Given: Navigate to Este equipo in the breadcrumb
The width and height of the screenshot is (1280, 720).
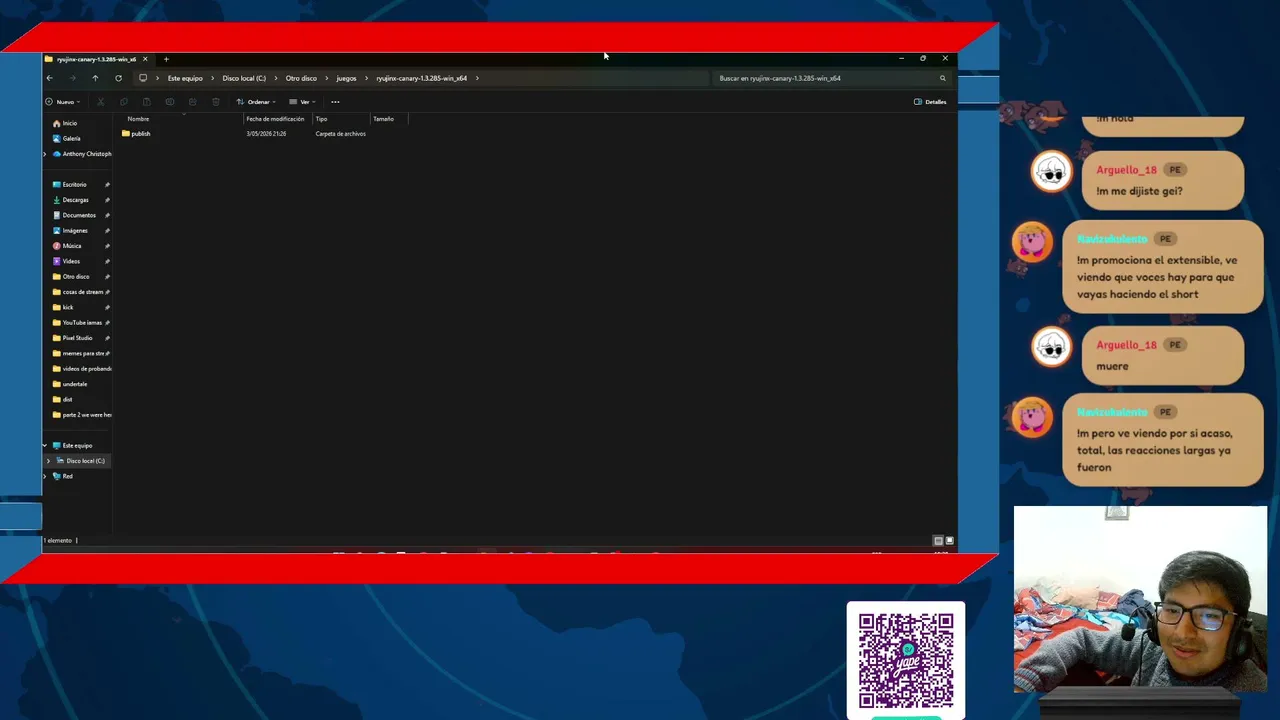Looking at the screenshot, I should tap(185, 78).
